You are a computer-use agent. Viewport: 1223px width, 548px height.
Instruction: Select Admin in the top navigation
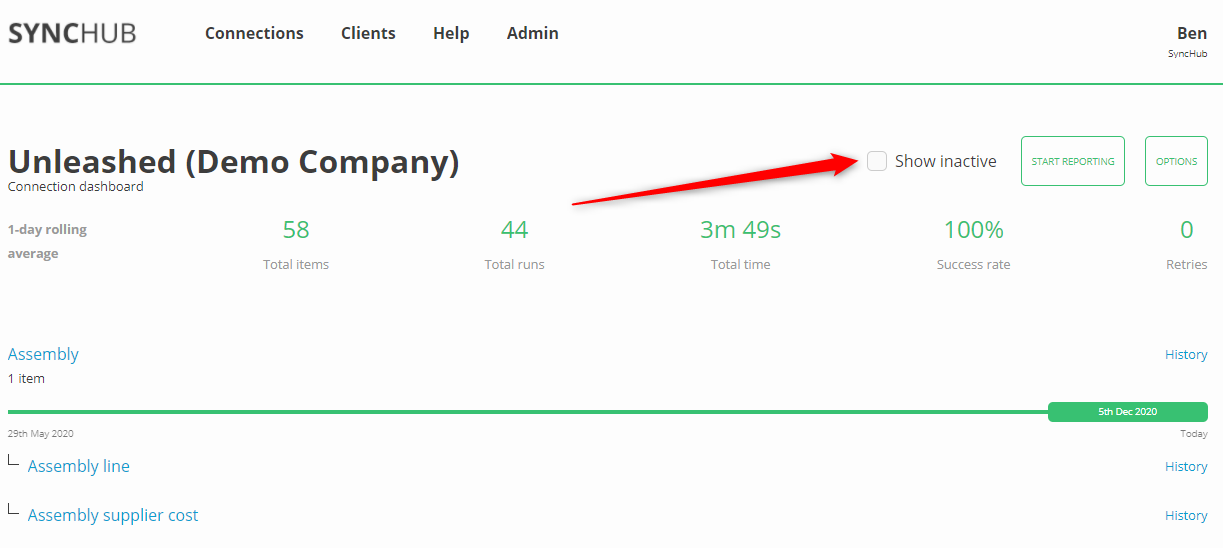[532, 33]
